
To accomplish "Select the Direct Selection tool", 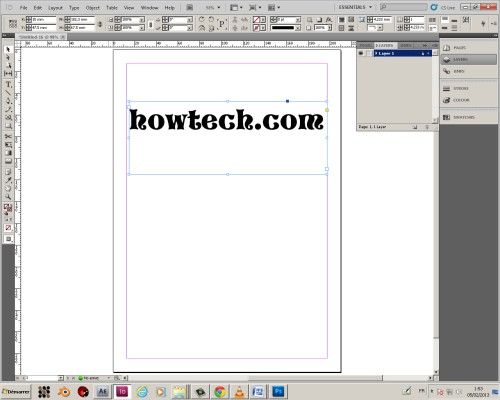I will [x=8, y=57].
